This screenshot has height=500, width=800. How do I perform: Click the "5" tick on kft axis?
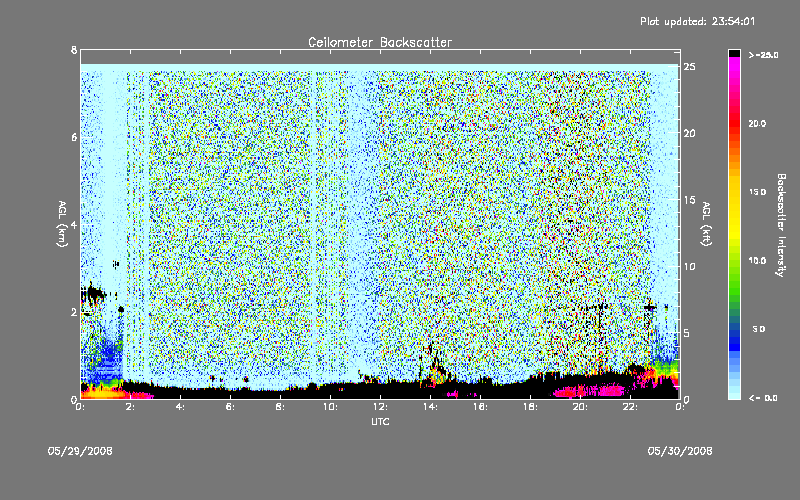[687, 333]
